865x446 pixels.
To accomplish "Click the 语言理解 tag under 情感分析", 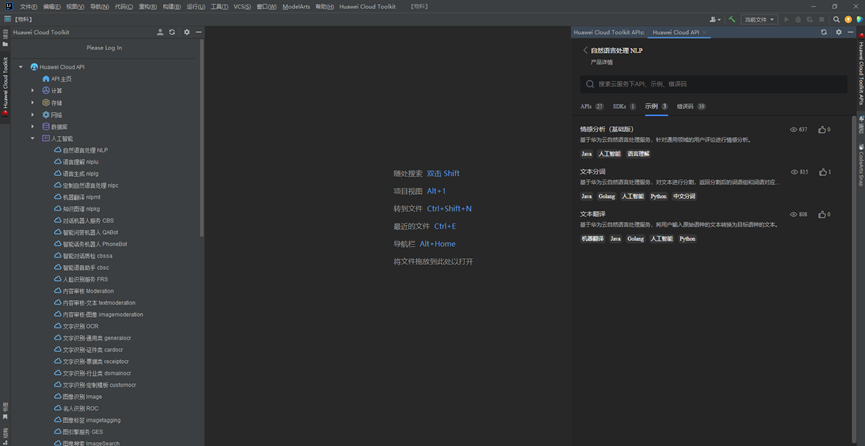I will tap(638, 154).
